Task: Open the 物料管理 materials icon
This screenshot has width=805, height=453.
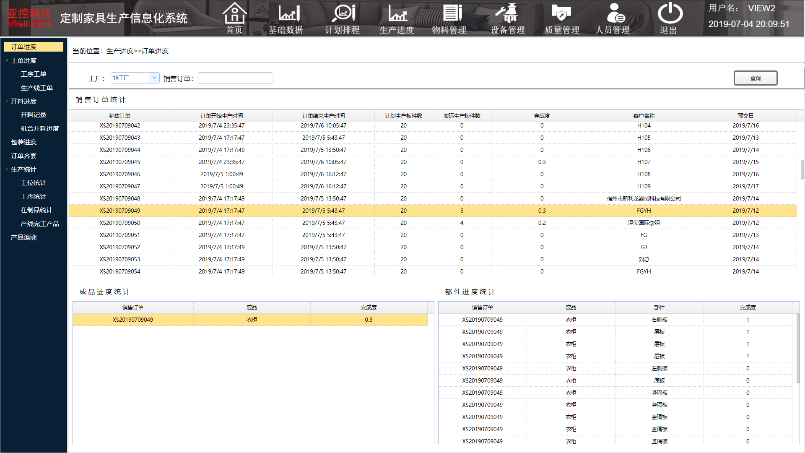Action: click(450, 18)
